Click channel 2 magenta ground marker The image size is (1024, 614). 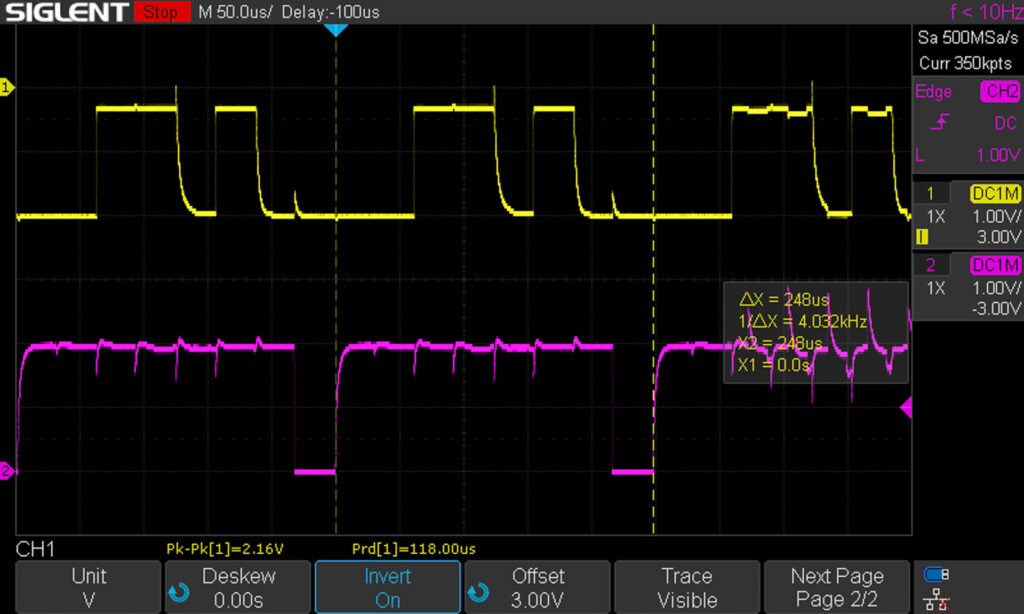7,470
